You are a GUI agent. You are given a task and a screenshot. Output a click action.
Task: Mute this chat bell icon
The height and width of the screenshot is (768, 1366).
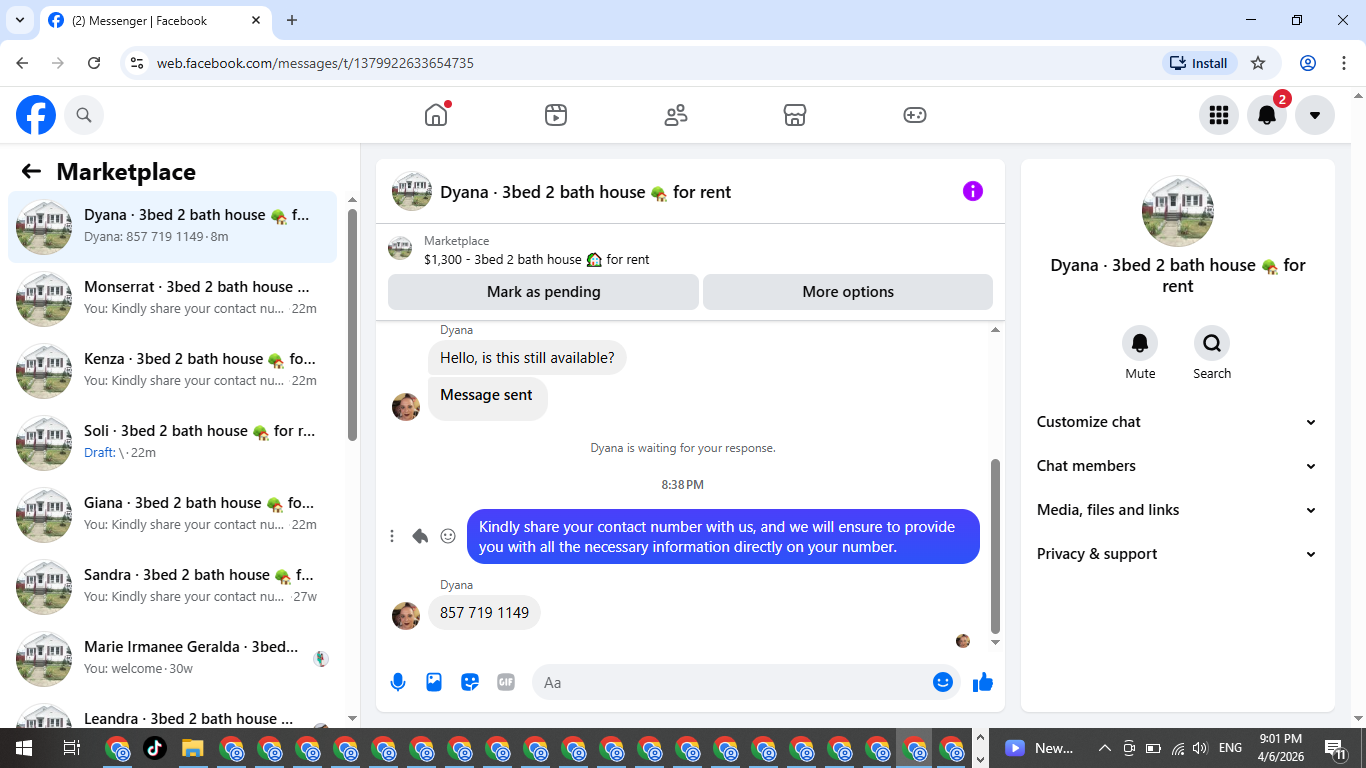coord(1140,344)
